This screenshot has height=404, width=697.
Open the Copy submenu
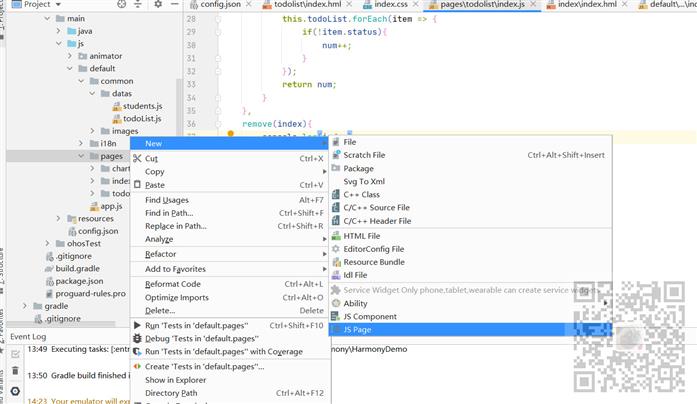(230, 172)
